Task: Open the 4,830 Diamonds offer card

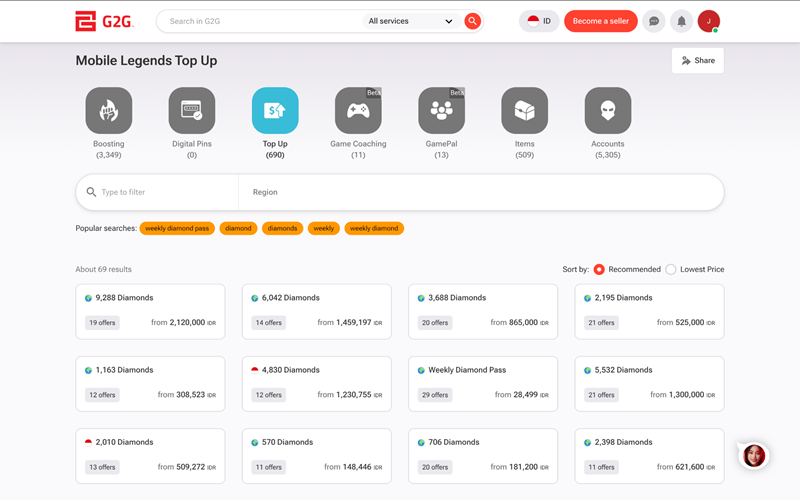Action: click(316, 384)
